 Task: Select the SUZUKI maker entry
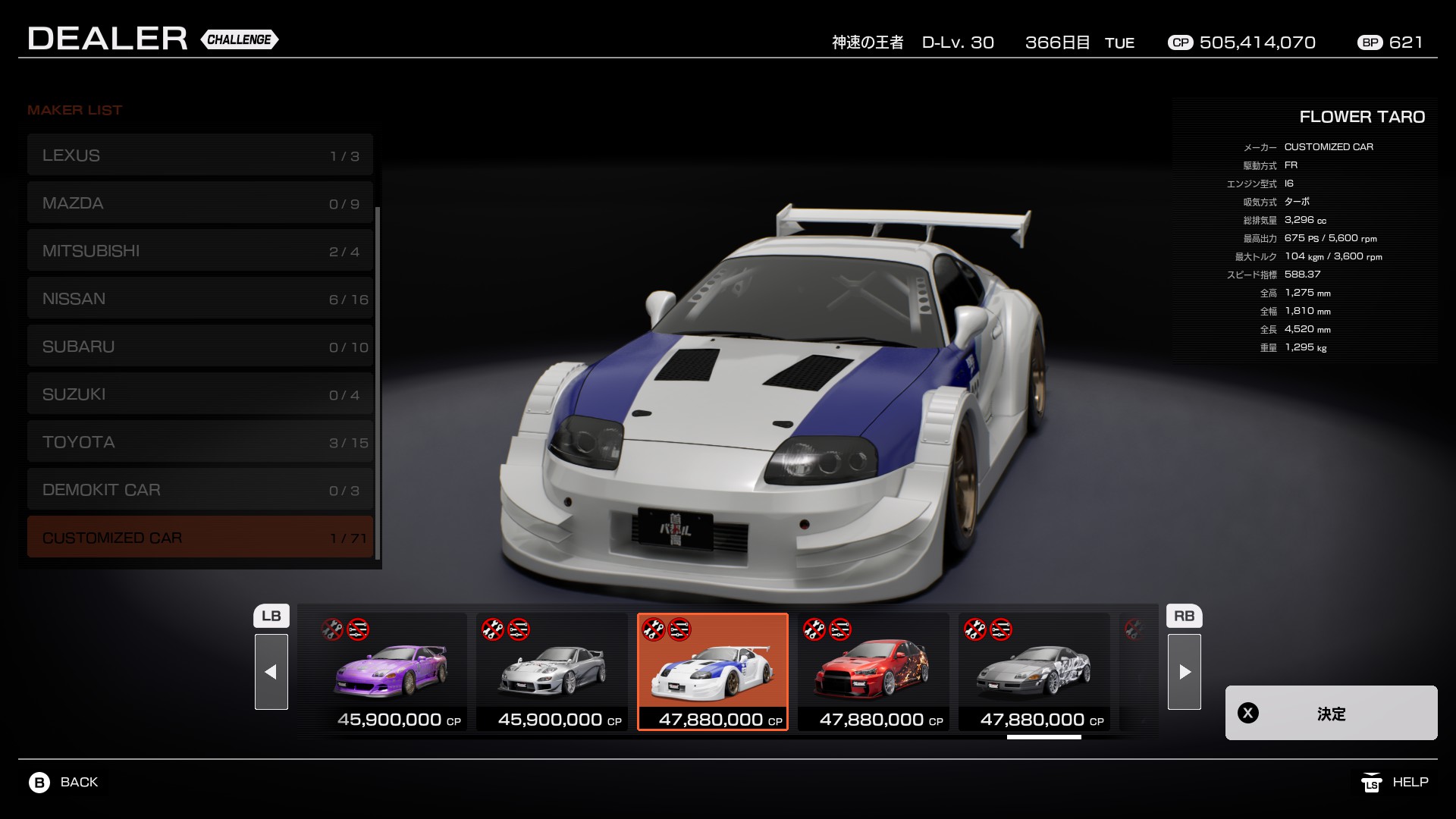point(200,394)
